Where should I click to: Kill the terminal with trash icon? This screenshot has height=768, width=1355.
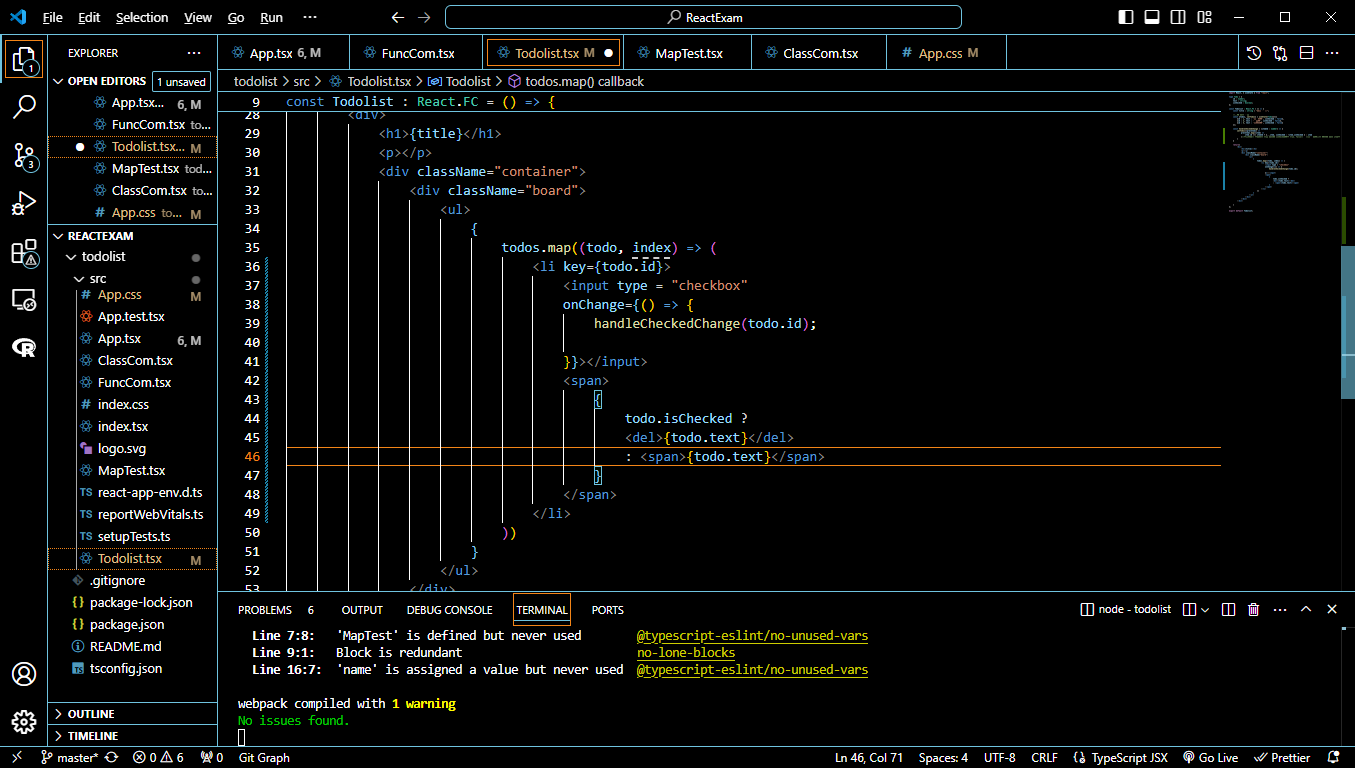click(1253, 609)
